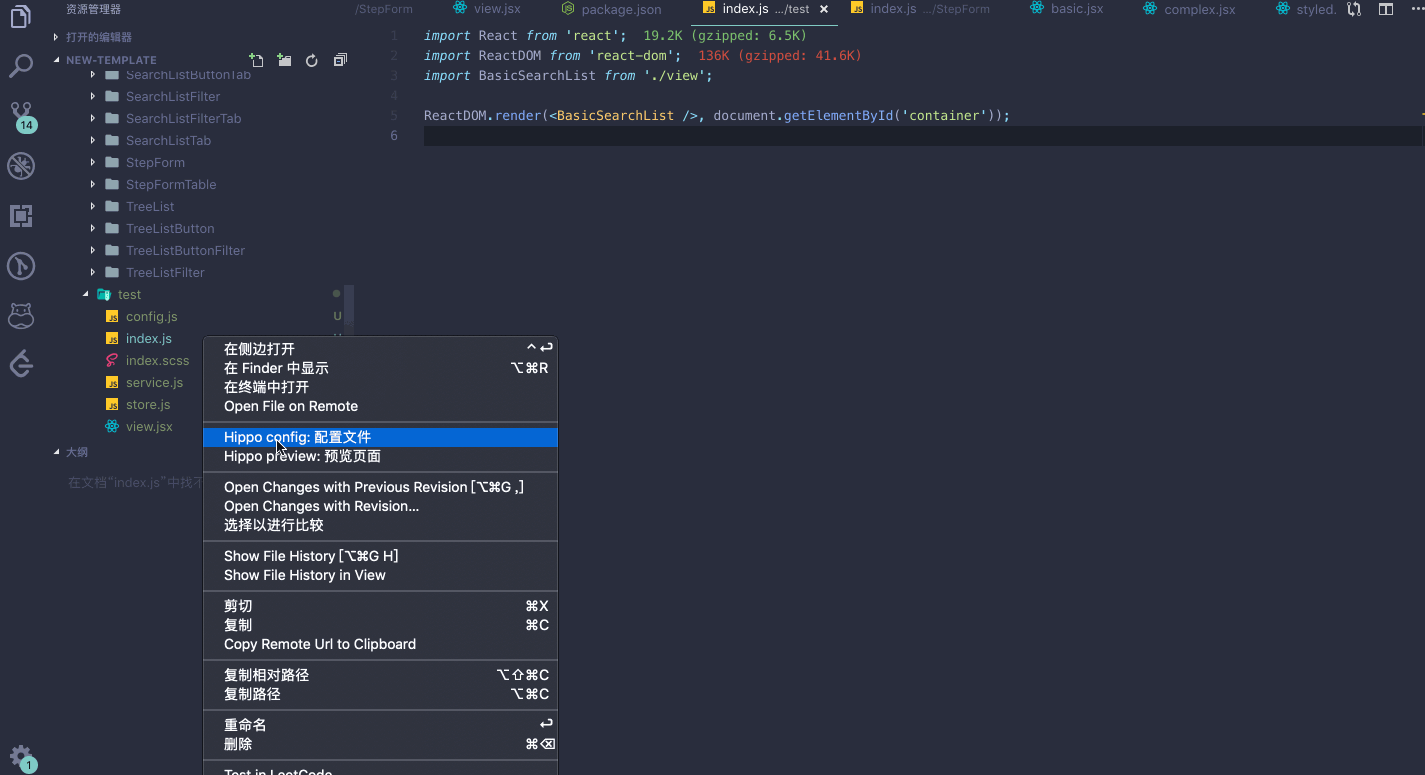Collapse all folders in explorer
Viewport: 1425px width, 775px height.
(340, 60)
